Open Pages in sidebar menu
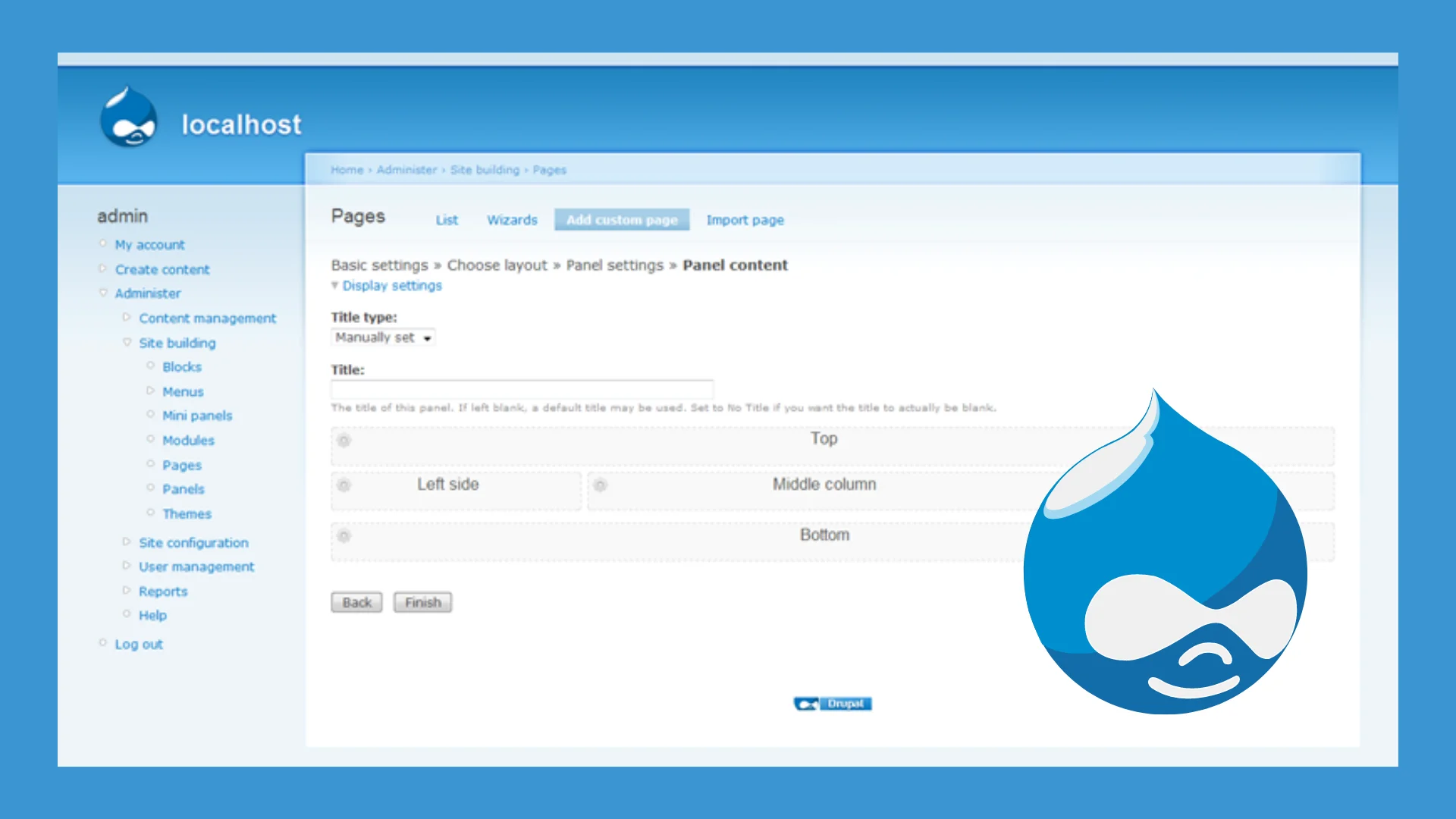 (x=182, y=465)
